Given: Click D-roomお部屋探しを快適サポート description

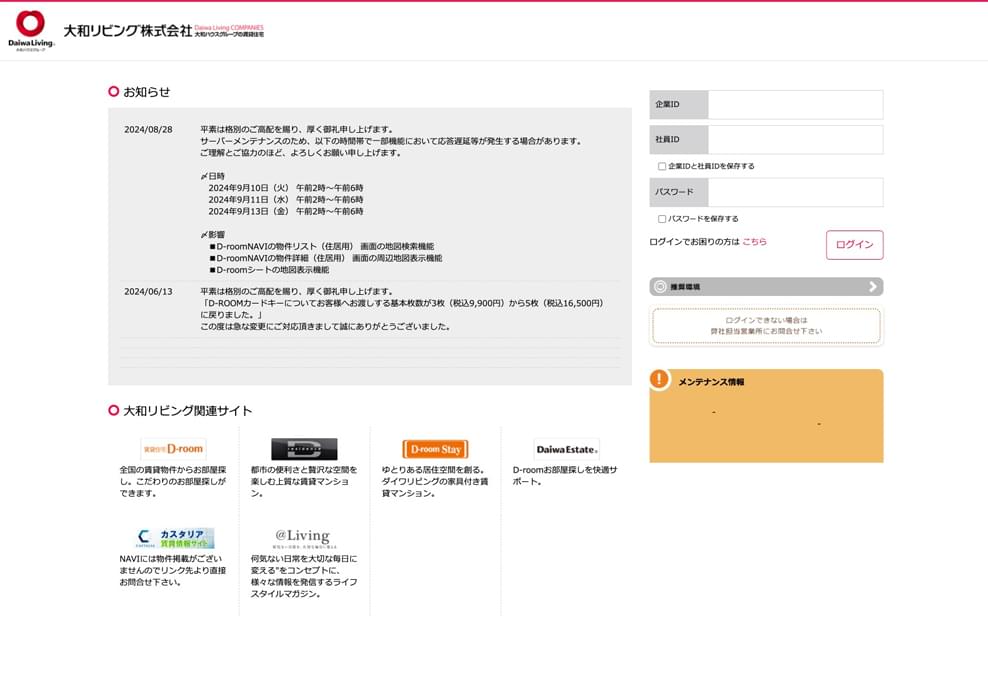Looking at the screenshot, I should pyautogui.click(x=565, y=476).
